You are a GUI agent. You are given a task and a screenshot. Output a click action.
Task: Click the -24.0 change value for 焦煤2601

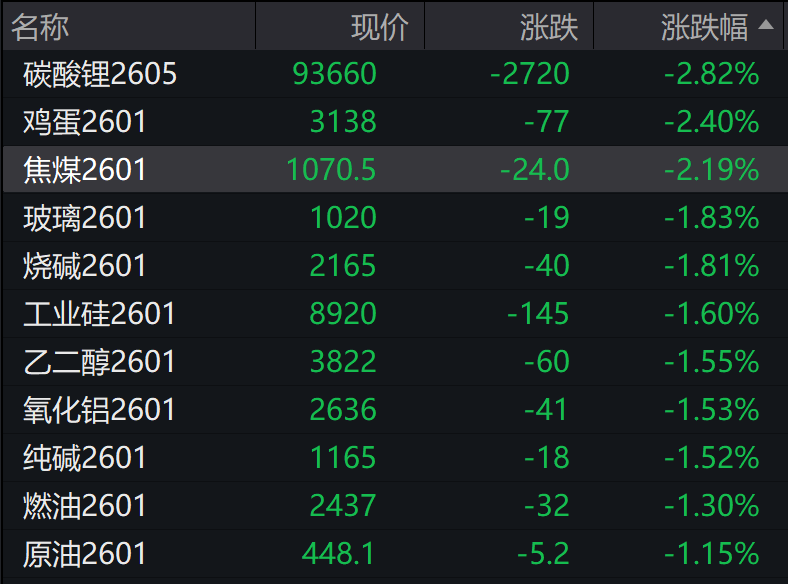point(535,170)
